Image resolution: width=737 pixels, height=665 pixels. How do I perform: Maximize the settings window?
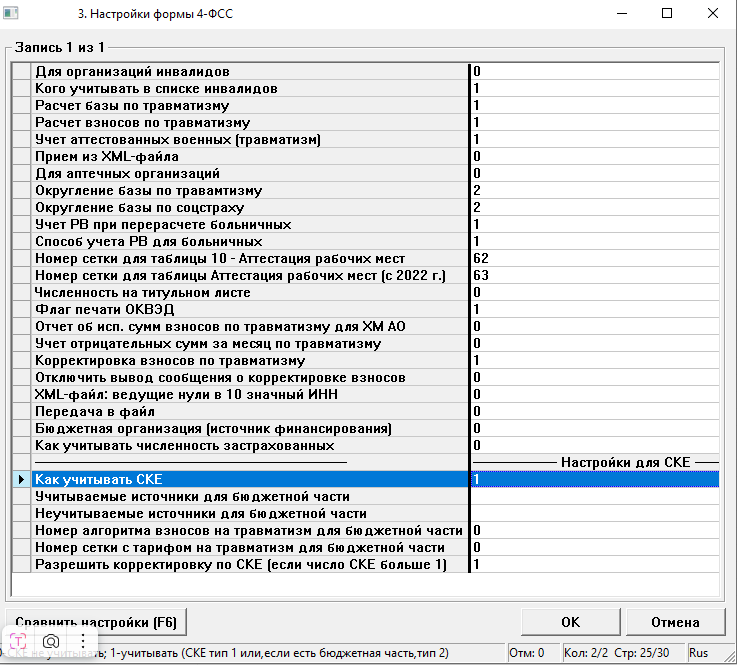tap(667, 15)
